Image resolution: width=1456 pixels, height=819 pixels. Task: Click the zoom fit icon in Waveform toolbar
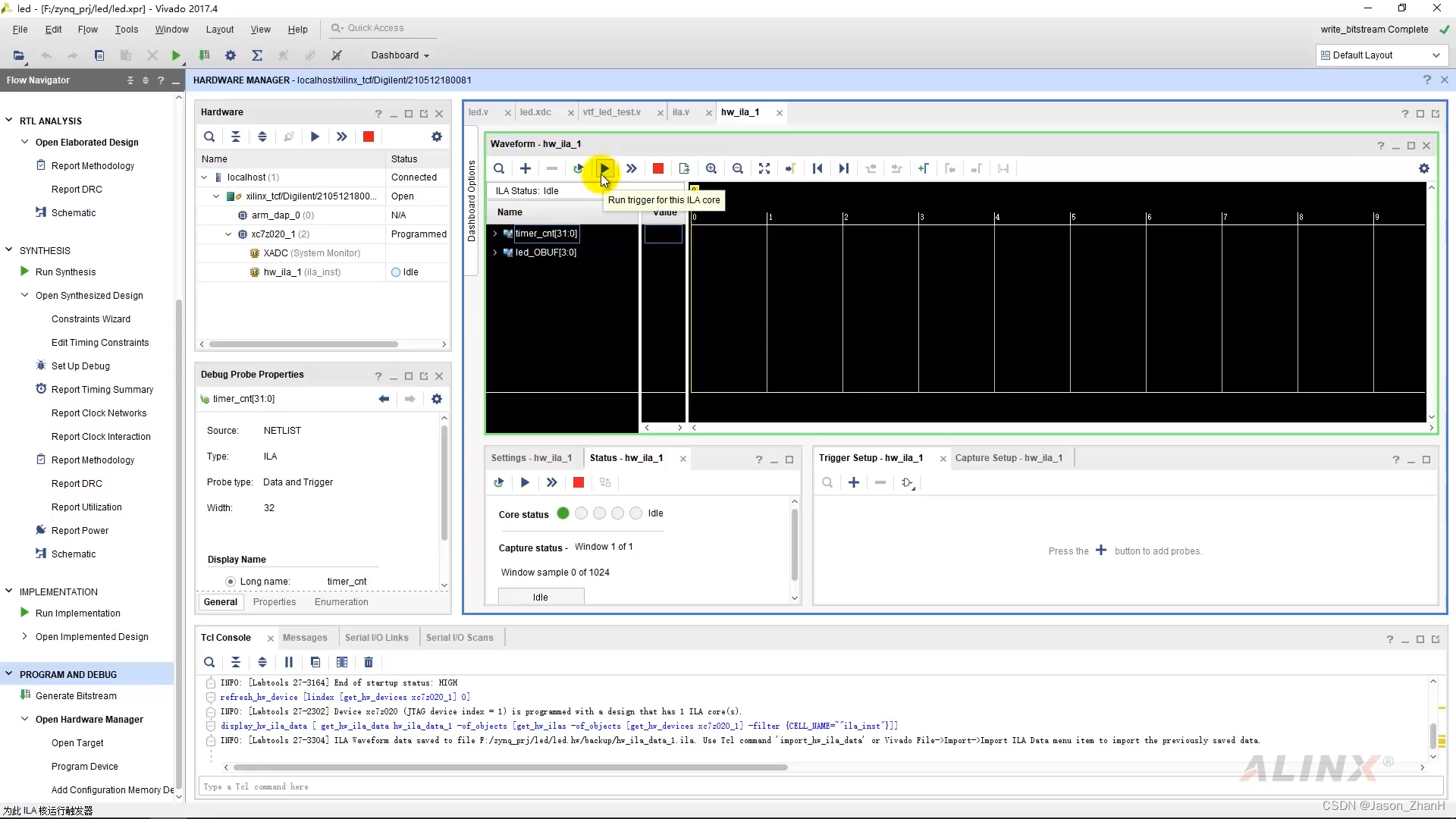(x=764, y=168)
